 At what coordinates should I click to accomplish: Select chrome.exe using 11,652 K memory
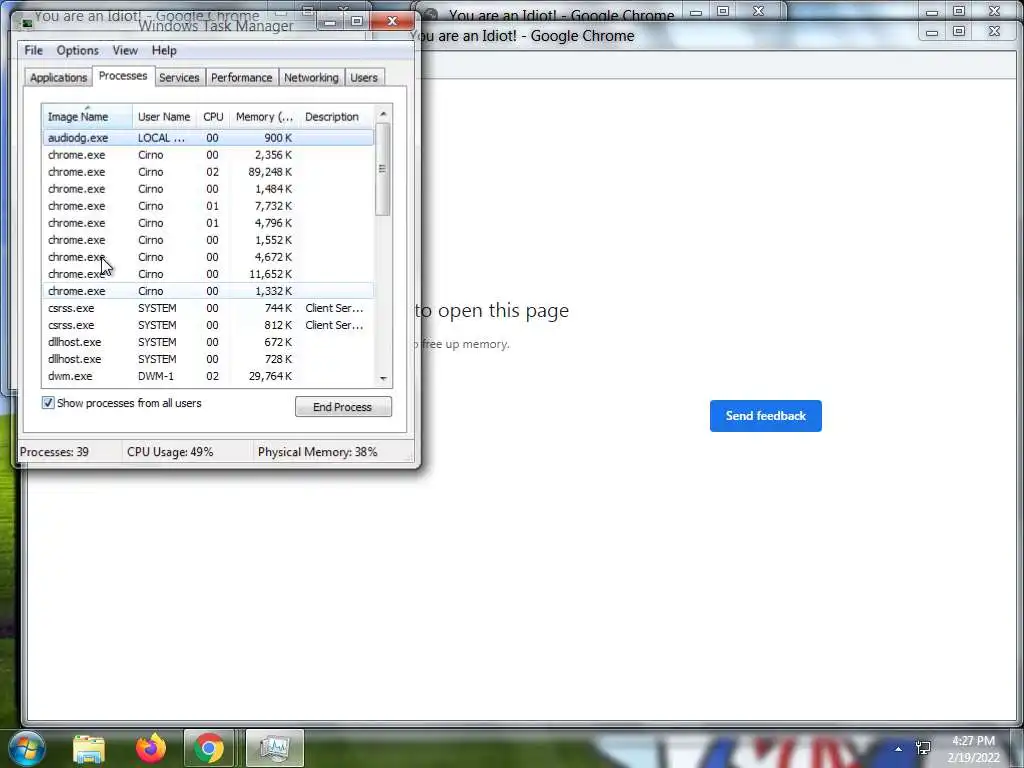pyautogui.click(x=208, y=274)
